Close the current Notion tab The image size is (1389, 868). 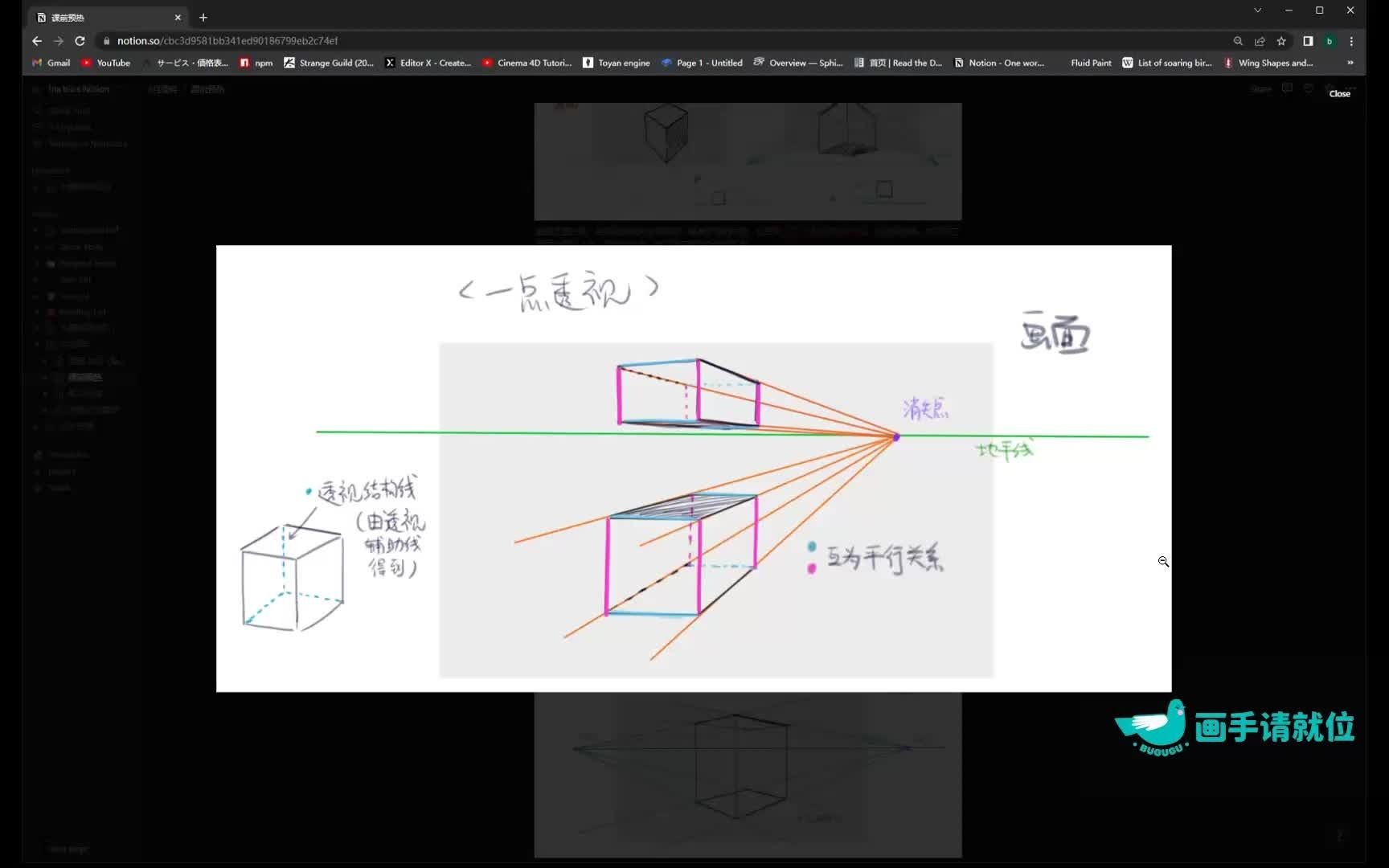[178, 17]
